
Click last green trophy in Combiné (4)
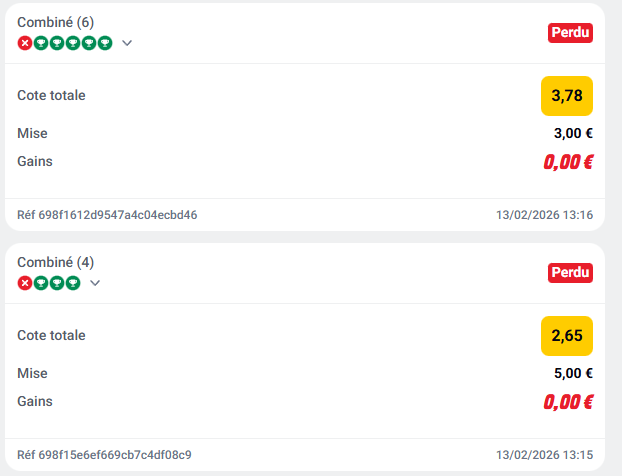[x=73, y=282]
